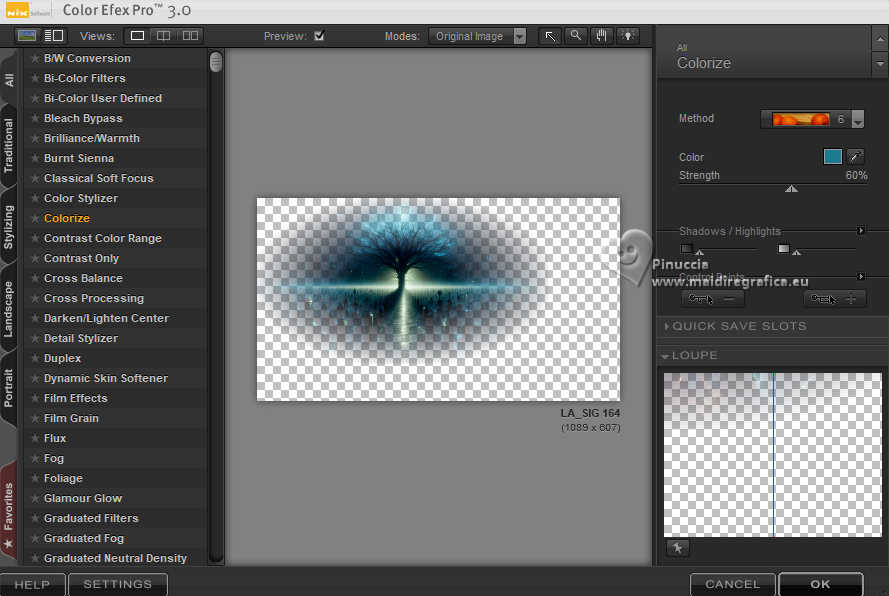Click CANCEL to discard changes
Viewport: 889px width, 596px height.
[x=732, y=584]
